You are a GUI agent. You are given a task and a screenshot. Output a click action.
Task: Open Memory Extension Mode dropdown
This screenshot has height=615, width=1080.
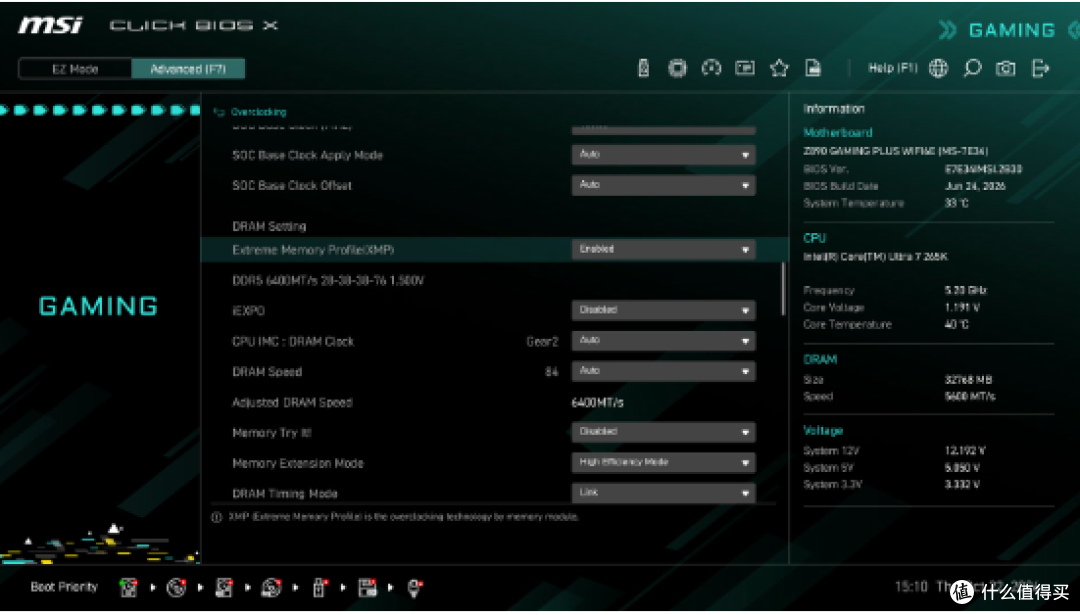(663, 462)
